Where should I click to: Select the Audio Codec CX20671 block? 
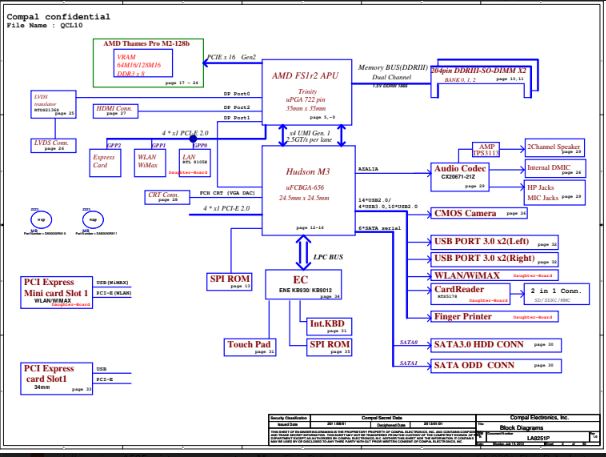click(460, 177)
